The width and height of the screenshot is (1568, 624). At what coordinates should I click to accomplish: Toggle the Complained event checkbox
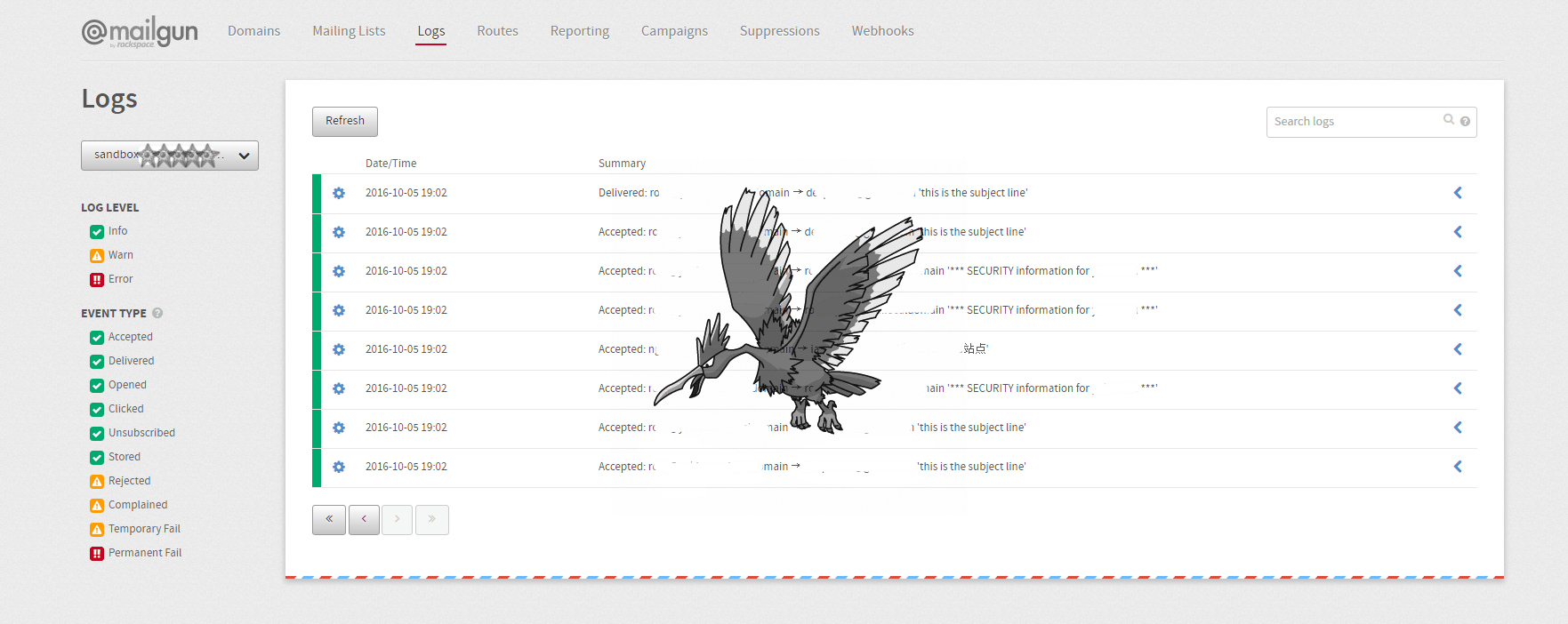click(x=97, y=506)
